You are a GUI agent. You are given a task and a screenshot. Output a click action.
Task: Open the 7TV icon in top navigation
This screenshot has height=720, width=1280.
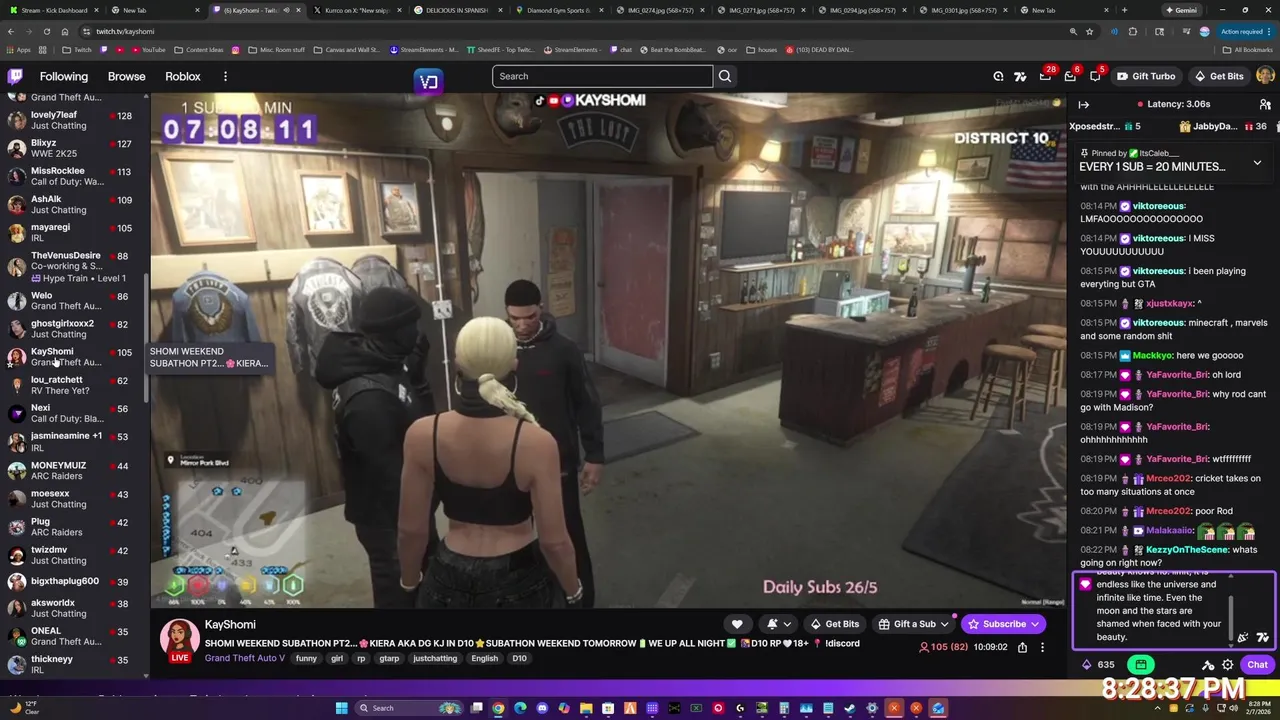(x=1020, y=76)
